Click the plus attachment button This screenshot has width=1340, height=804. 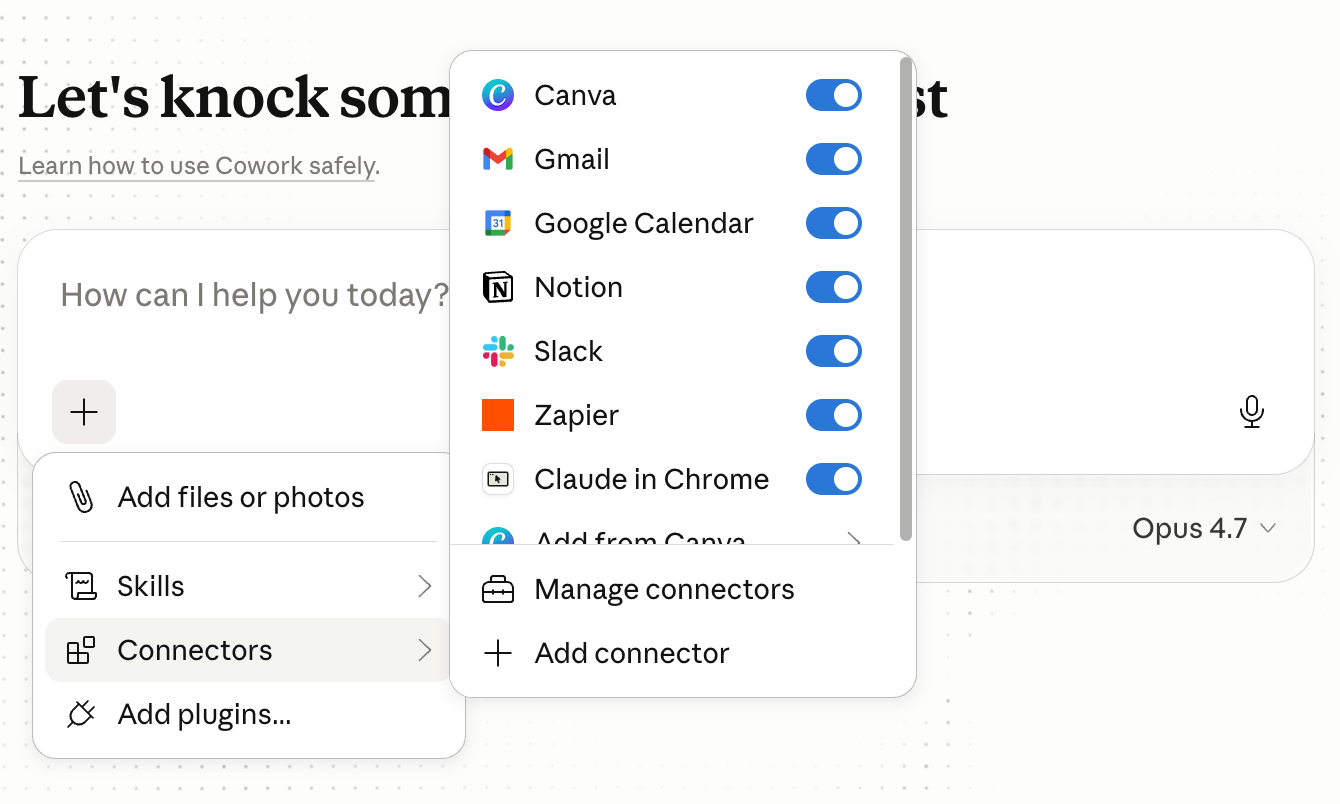pyautogui.click(x=84, y=412)
